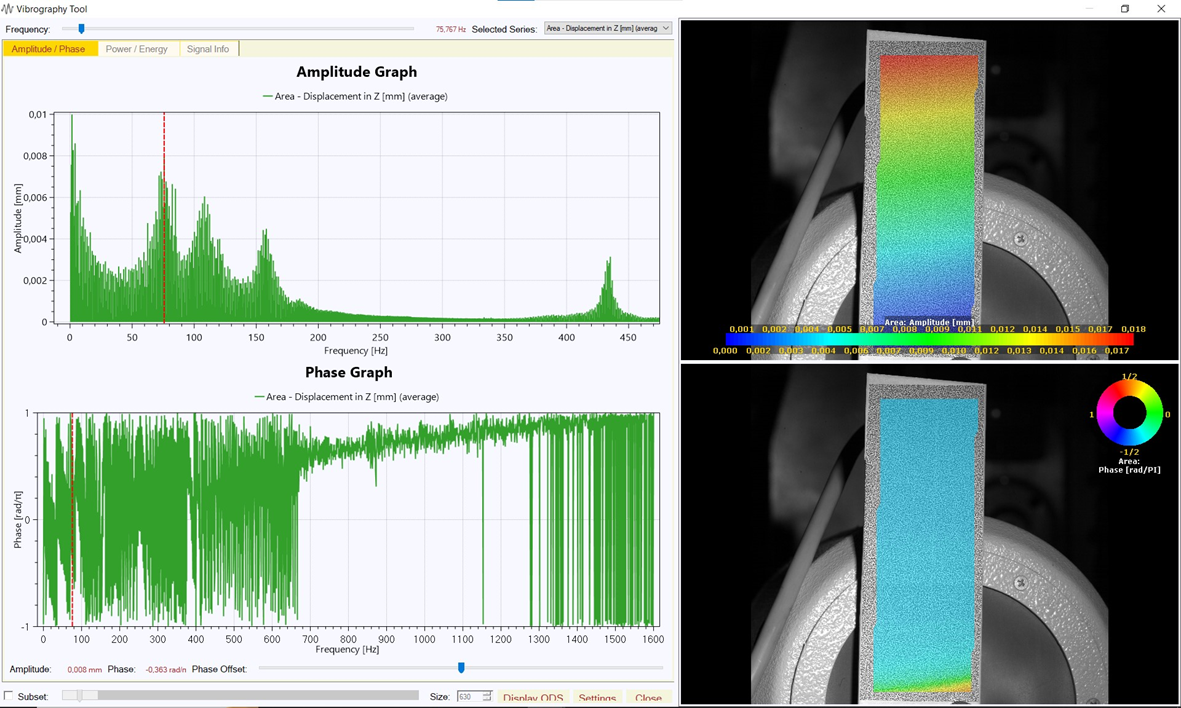The height and width of the screenshot is (708, 1181).
Task: Click the Phase Offset slider handle
Action: 461,668
